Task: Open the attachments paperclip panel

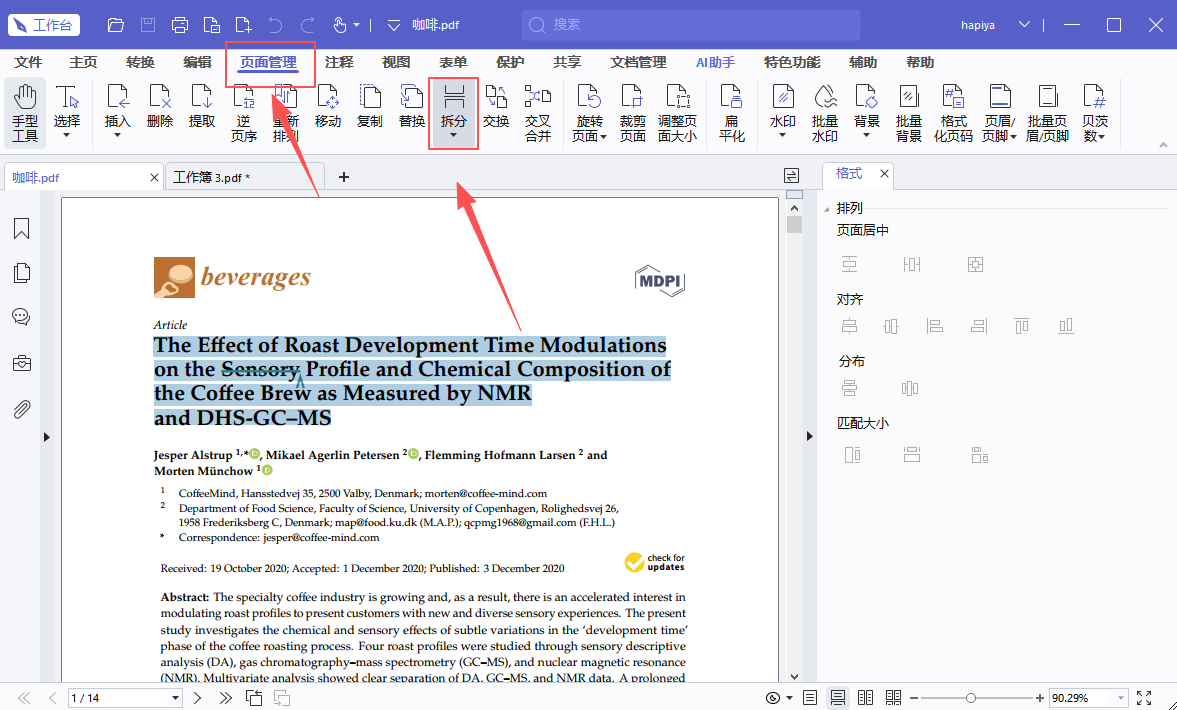Action: 22,409
